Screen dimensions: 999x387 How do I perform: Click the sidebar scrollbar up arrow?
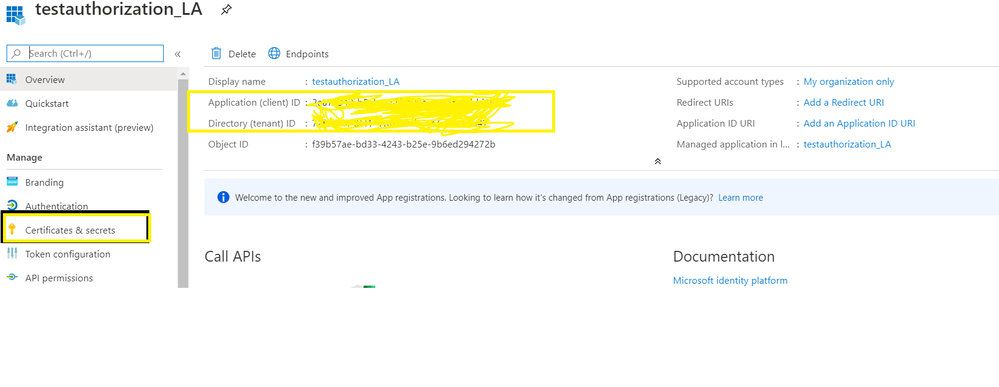183,73
